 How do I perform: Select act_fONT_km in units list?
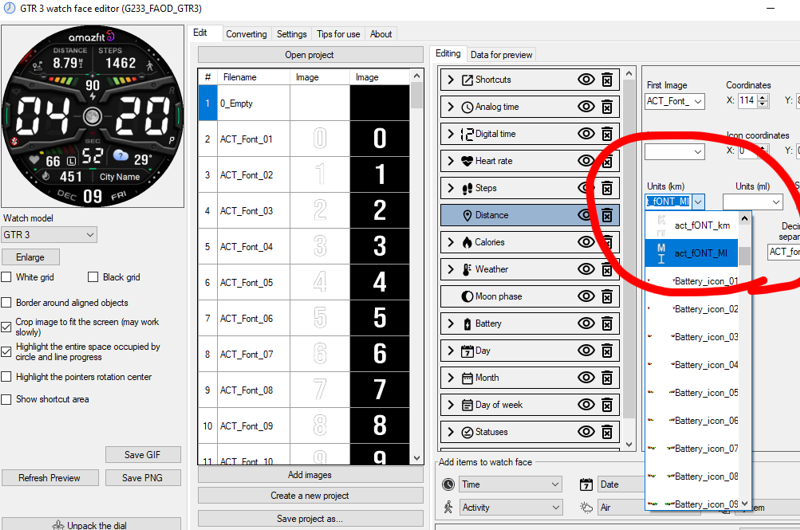tap(691, 225)
